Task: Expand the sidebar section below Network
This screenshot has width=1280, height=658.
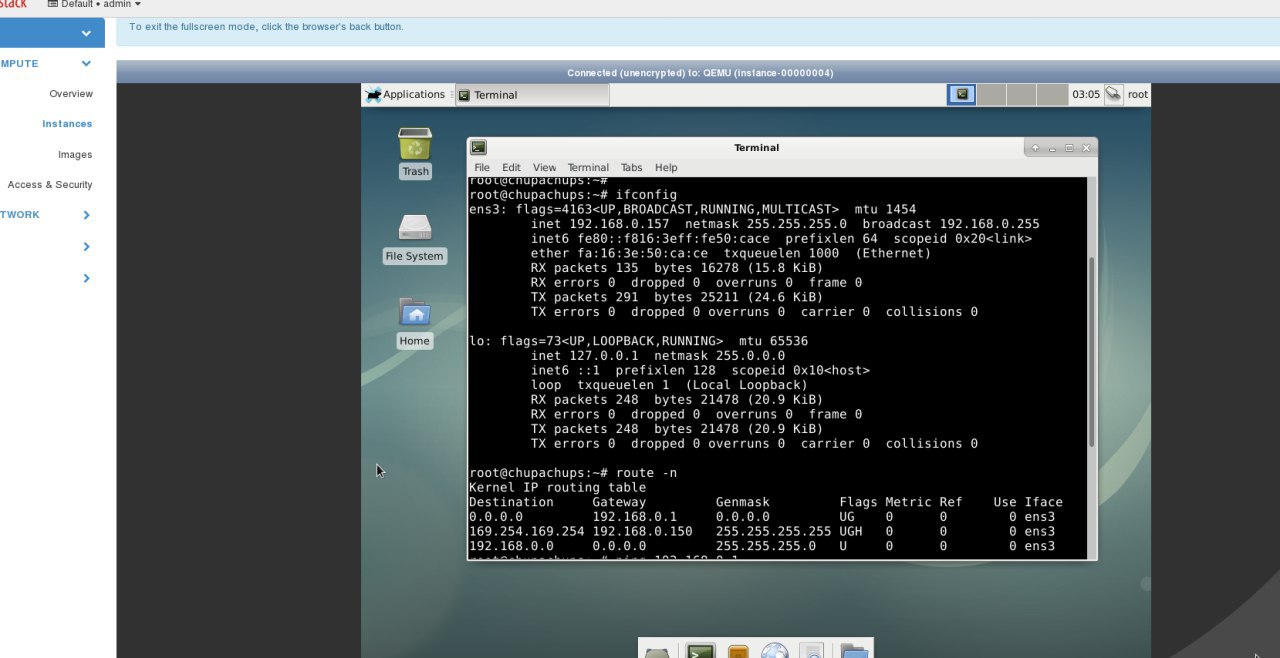Action: click(x=86, y=247)
